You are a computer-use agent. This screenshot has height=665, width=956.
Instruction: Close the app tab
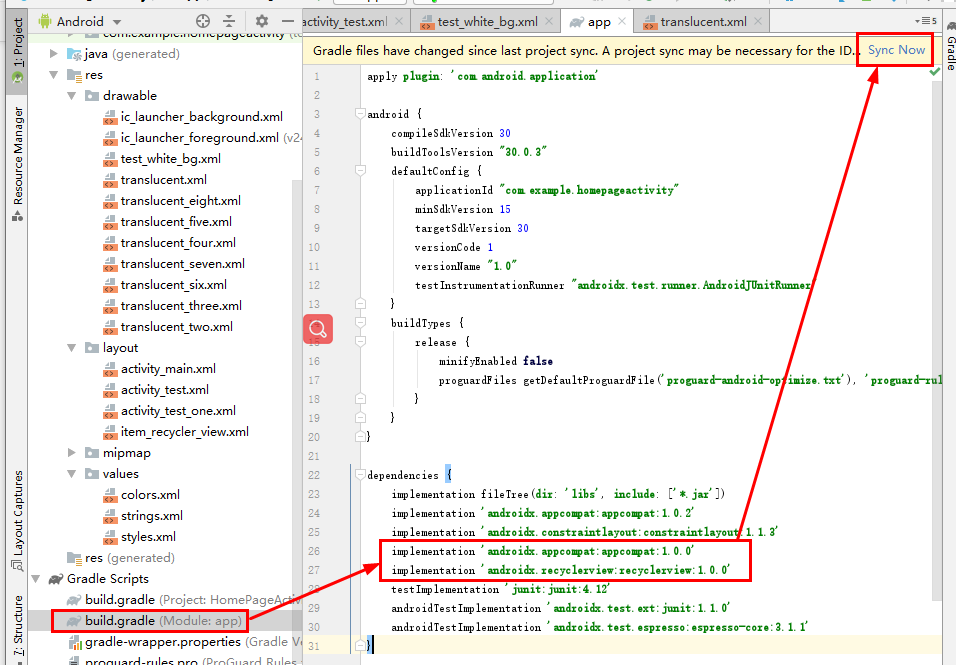pos(622,21)
